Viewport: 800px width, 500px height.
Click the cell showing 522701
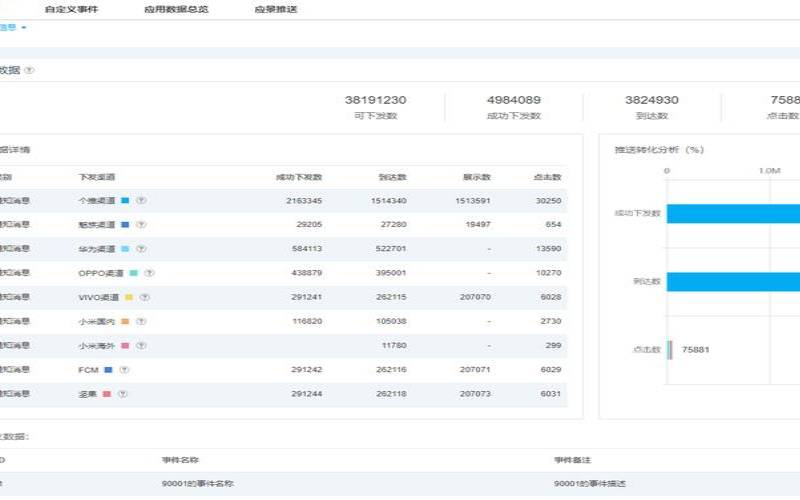tap(391, 248)
